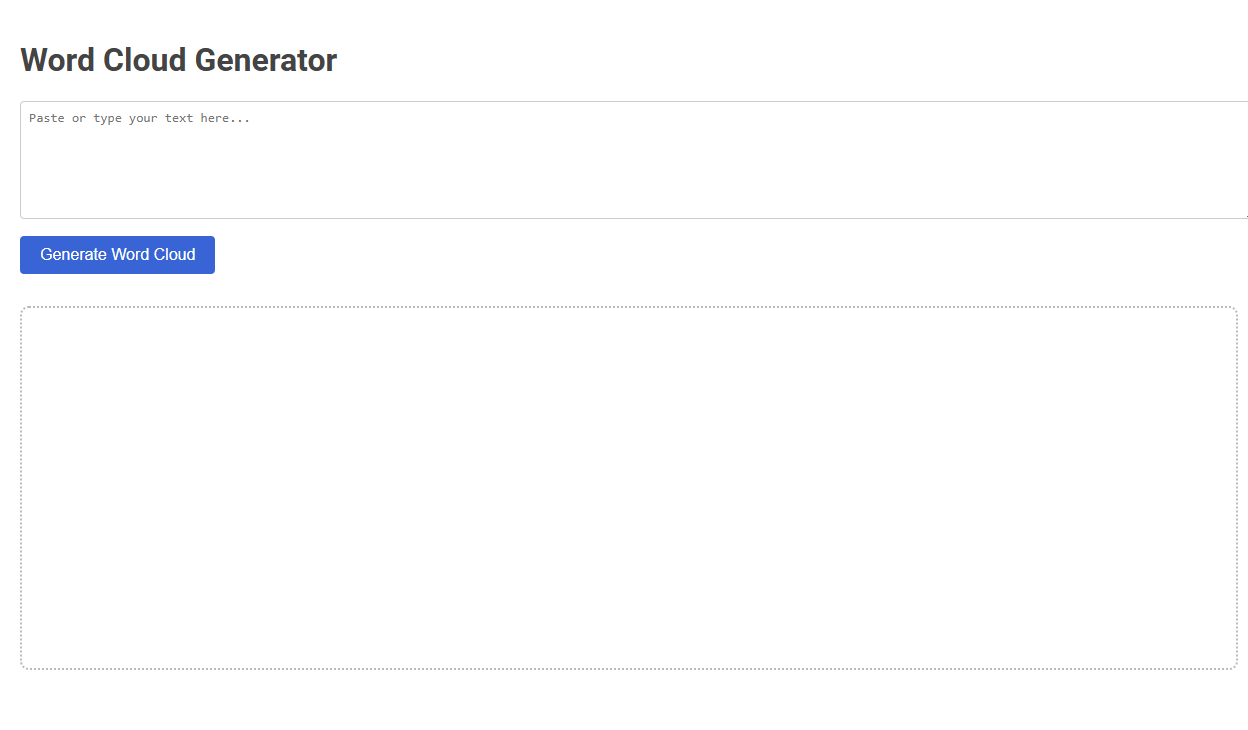Click the heading text above the input box
The width and height of the screenshot is (1248, 730).
tap(178, 60)
